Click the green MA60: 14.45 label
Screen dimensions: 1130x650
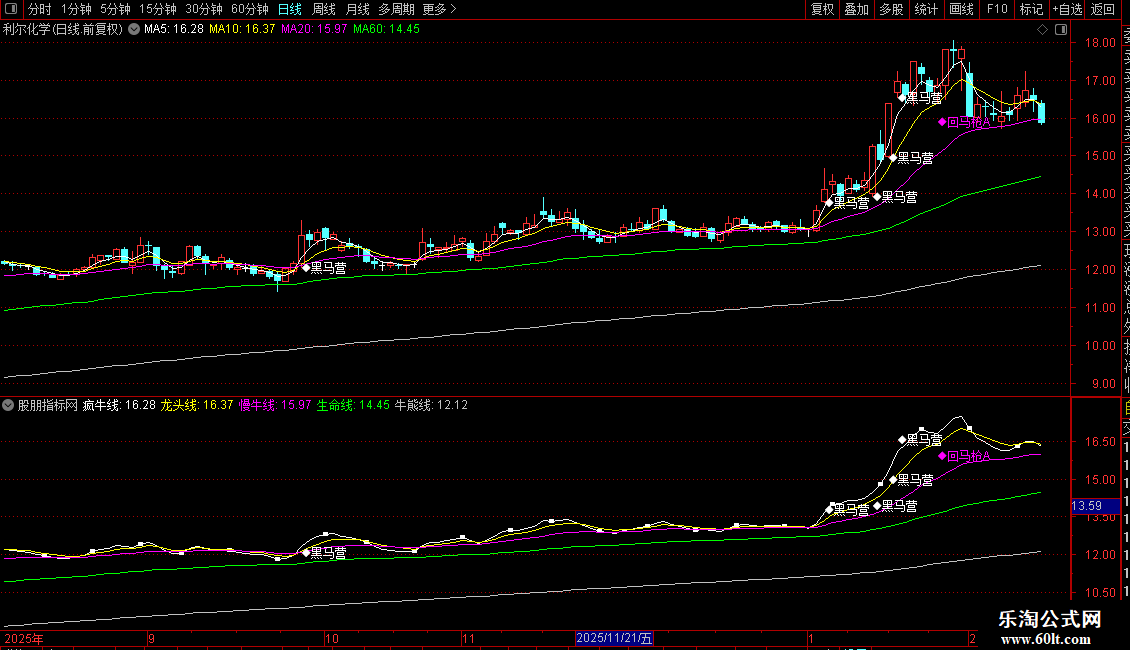(386, 30)
